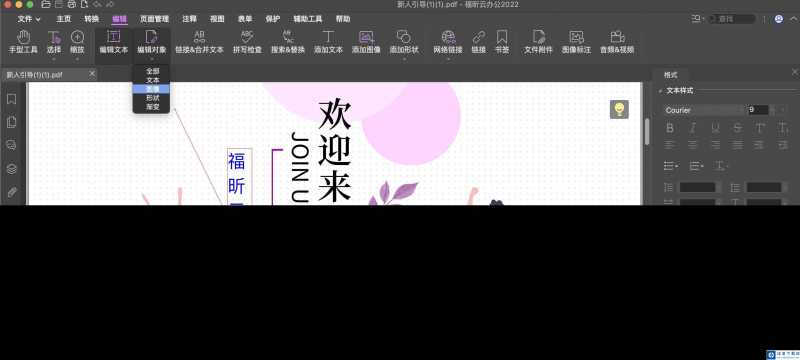Open 搜索&替换 search and replace
800x360 pixels.
[x=288, y=42]
